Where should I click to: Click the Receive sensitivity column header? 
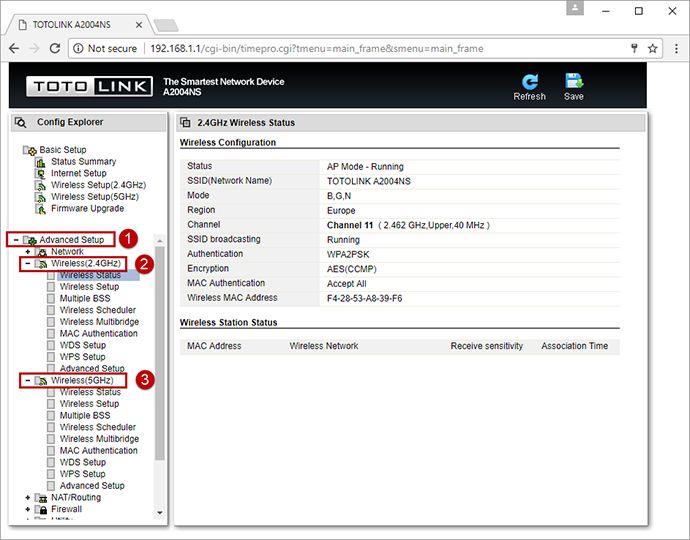pyautogui.click(x=487, y=346)
